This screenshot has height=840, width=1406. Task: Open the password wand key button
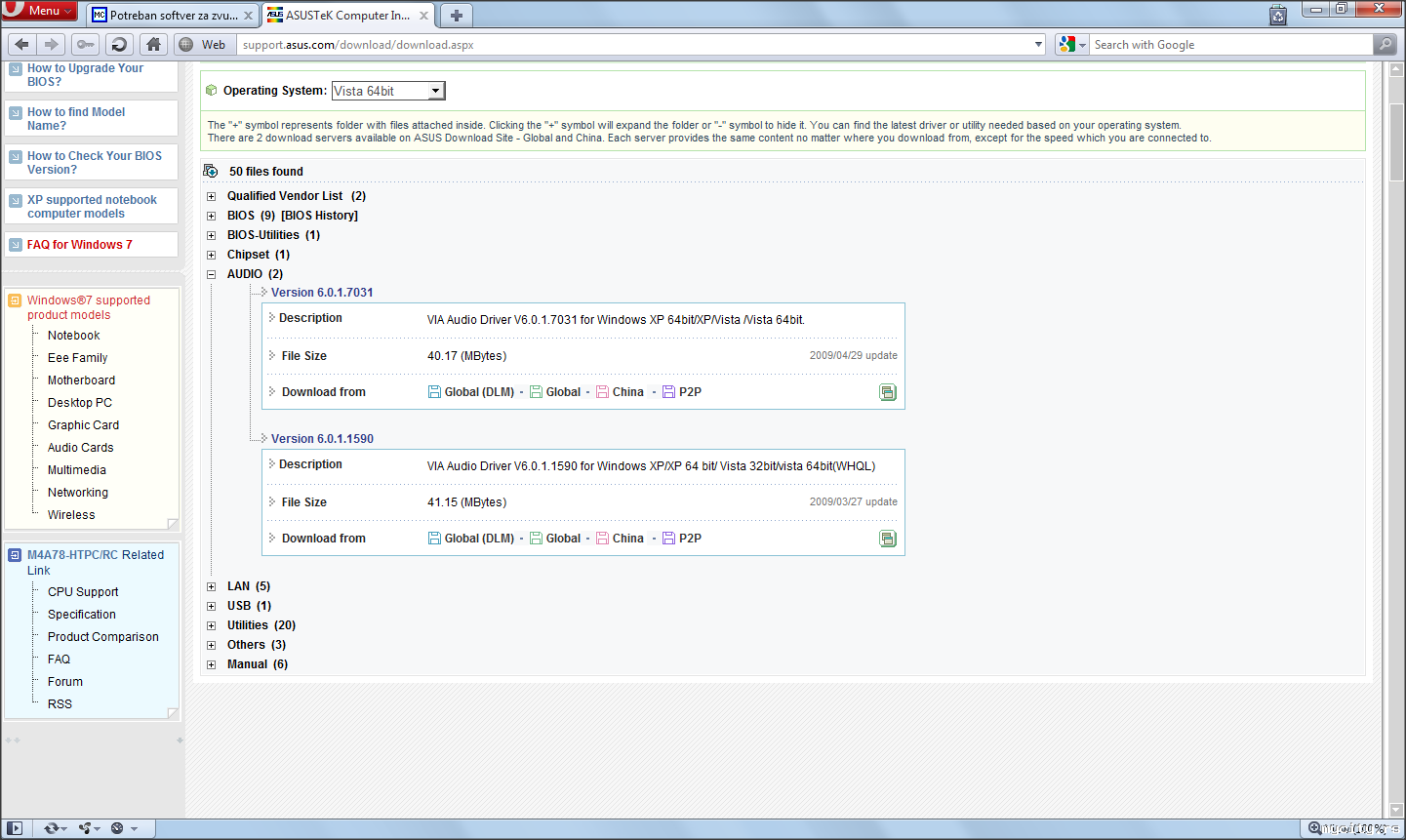(x=85, y=44)
